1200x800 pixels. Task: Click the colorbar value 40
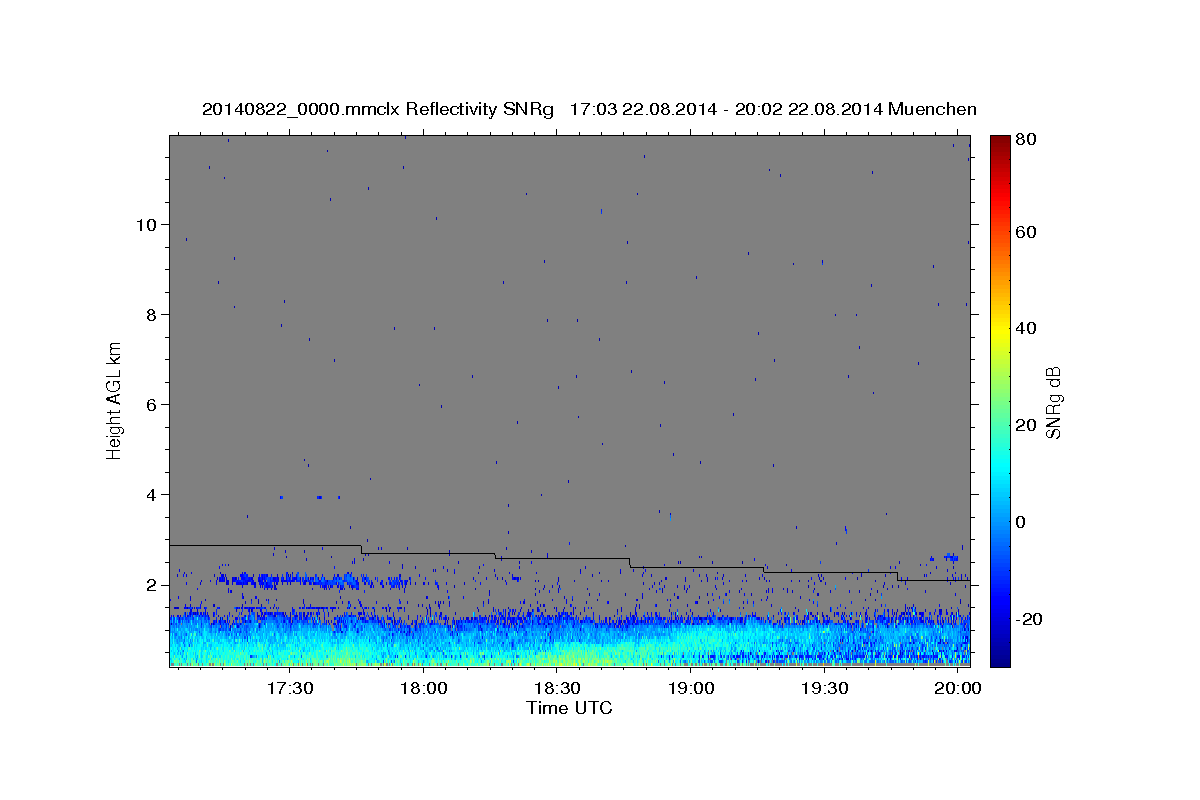pos(1025,328)
